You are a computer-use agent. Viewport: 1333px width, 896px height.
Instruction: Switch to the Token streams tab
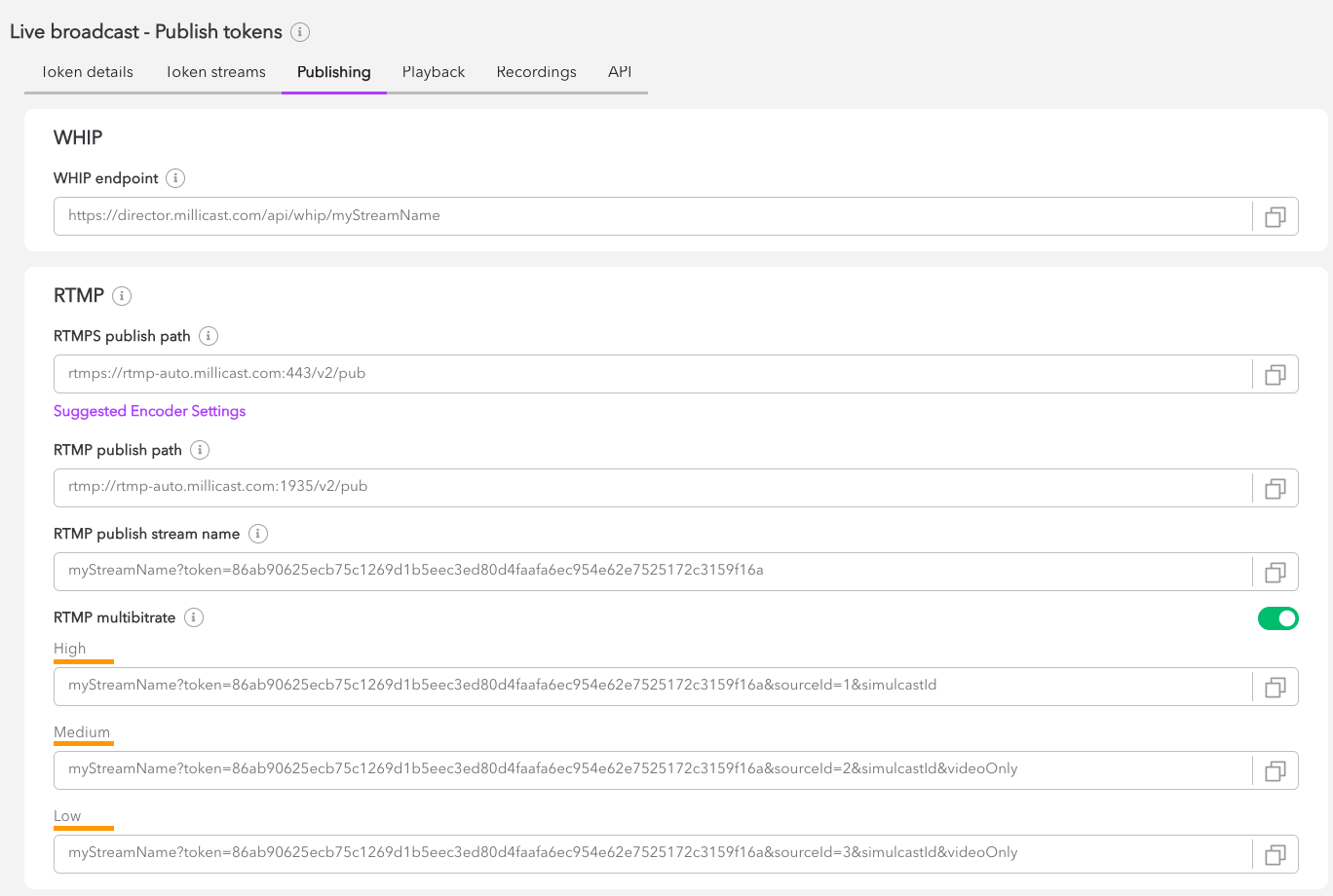click(216, 72)
